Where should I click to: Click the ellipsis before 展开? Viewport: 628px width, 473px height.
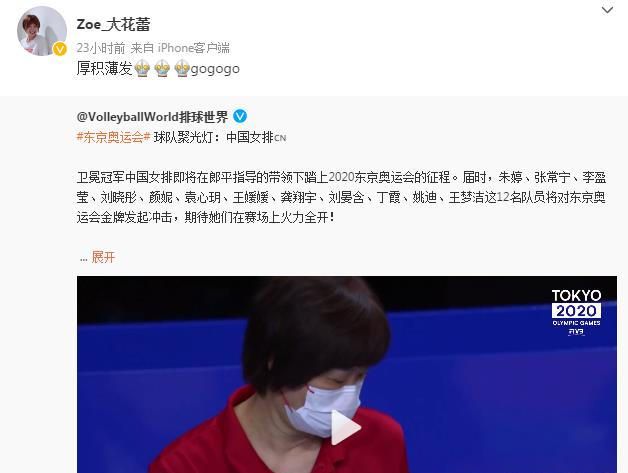(83, 259)
